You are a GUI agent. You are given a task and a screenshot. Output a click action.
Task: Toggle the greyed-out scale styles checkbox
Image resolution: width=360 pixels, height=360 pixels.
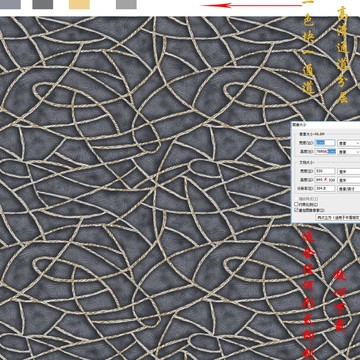(x=296, y=199)
